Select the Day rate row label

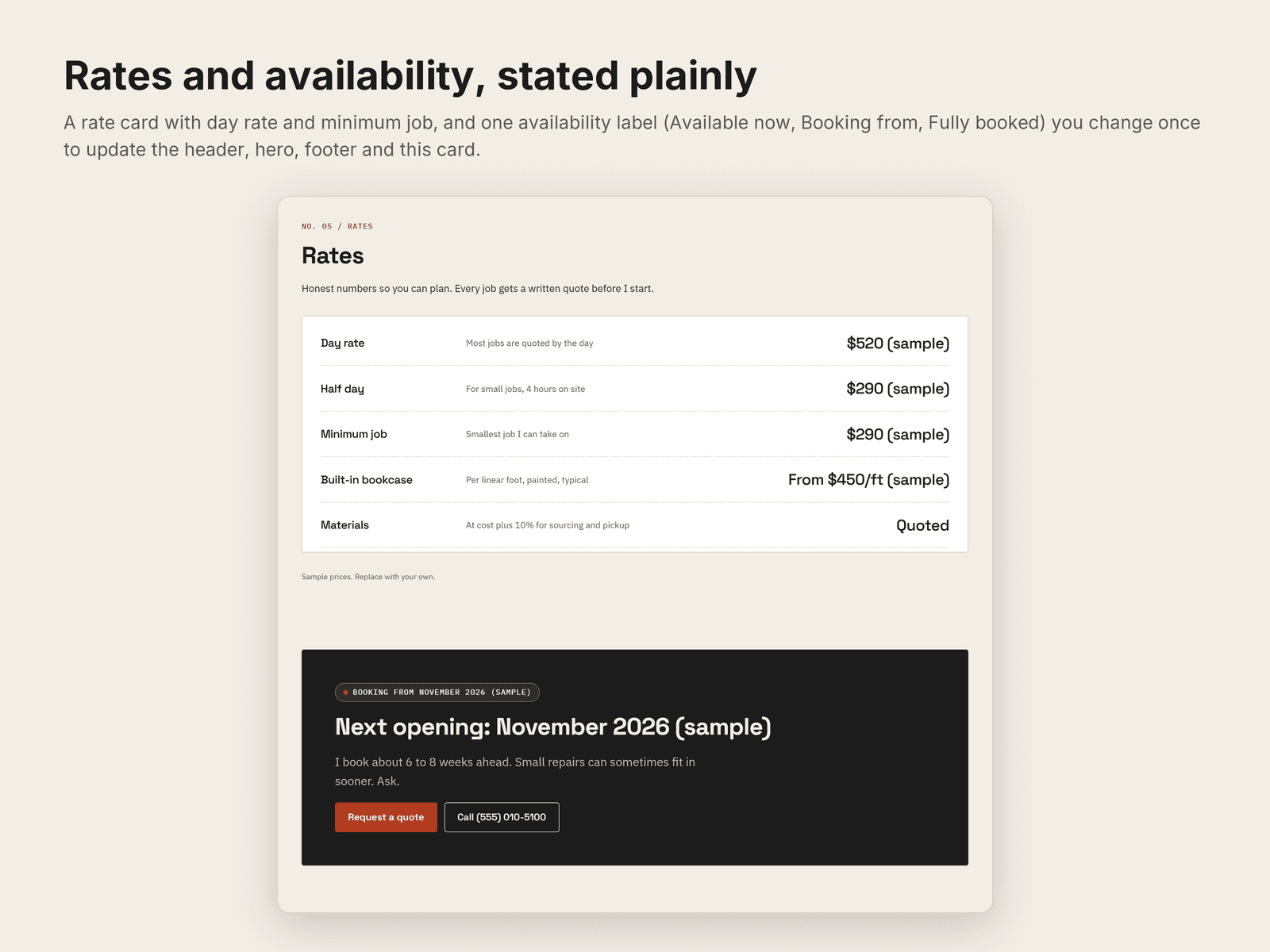point(343,344)
